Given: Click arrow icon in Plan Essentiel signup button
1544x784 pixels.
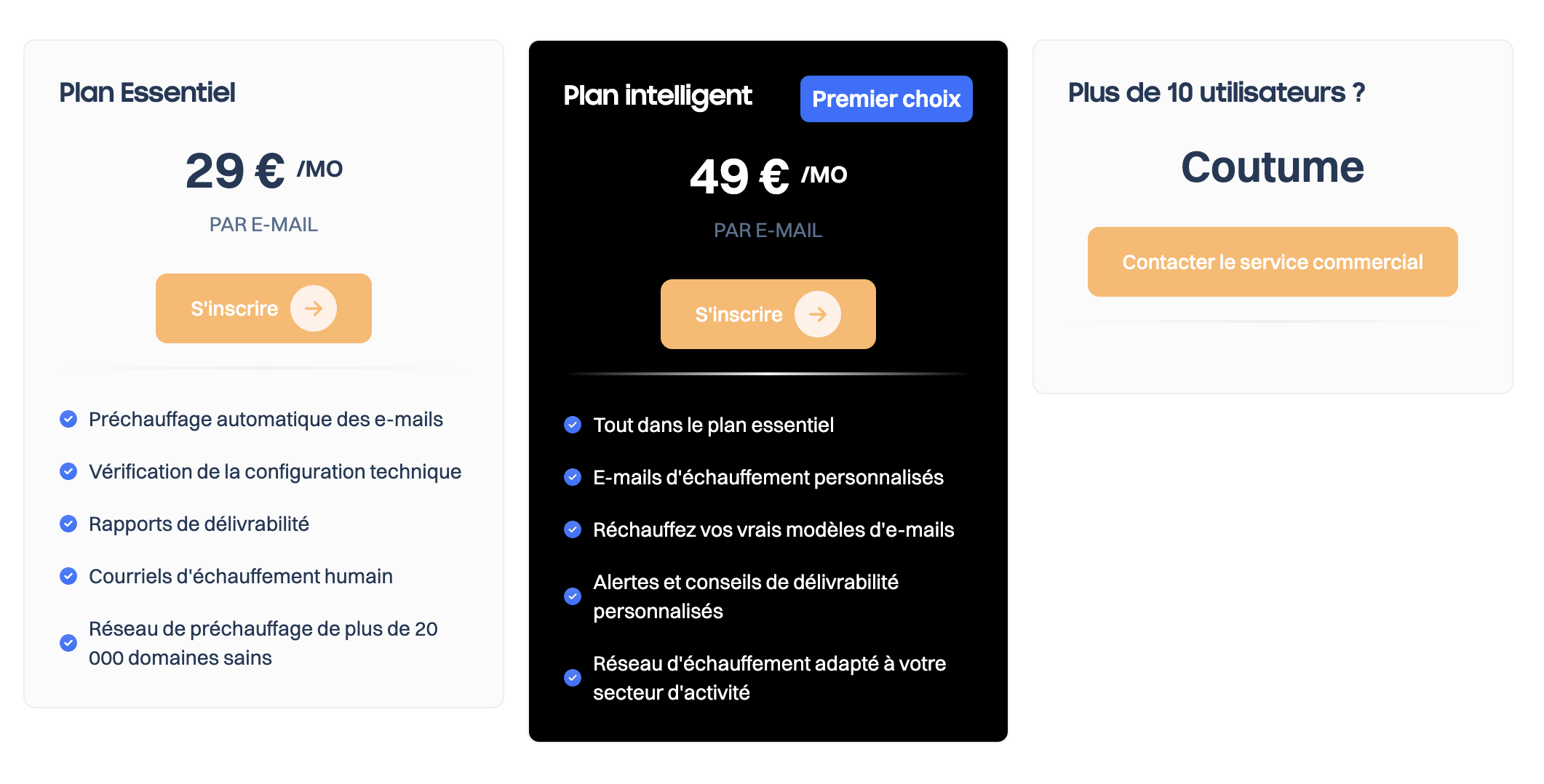Looking at the screenshot, I should [313, 308].
